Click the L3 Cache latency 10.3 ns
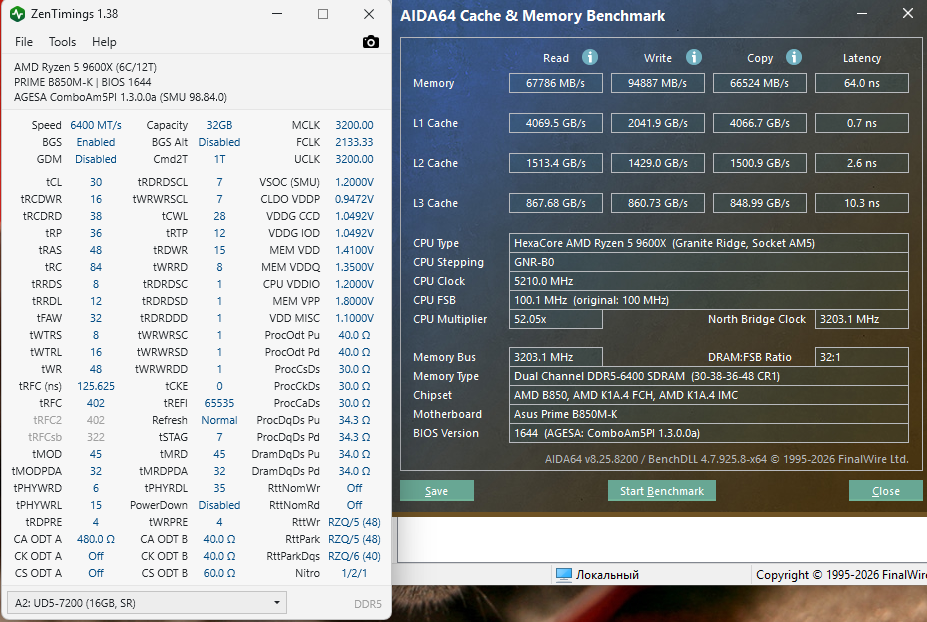The height and width of the screenshot is (622, 927). pos(861,203)
